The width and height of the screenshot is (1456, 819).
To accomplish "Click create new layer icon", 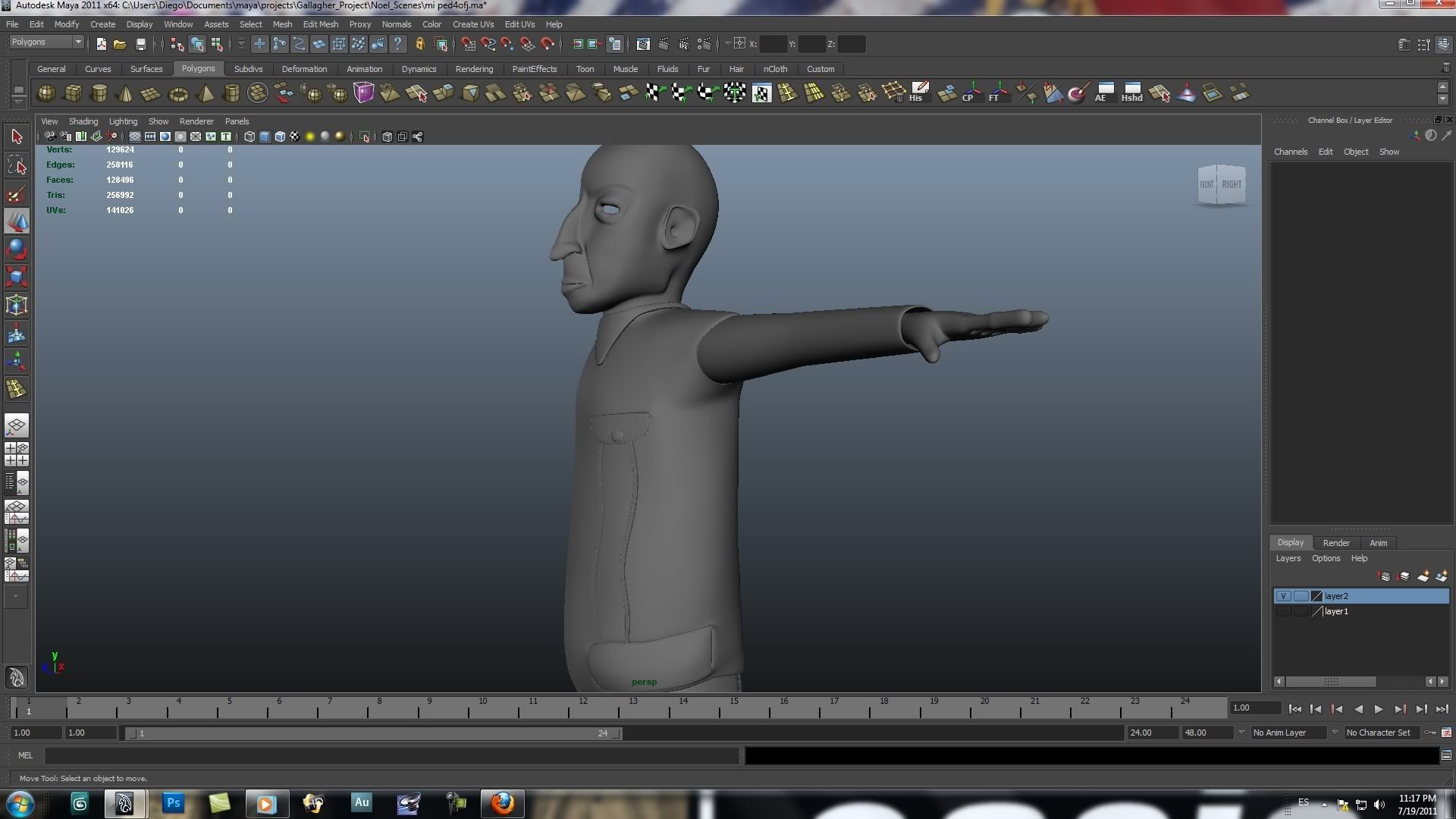I will (x=1423, y=576).
